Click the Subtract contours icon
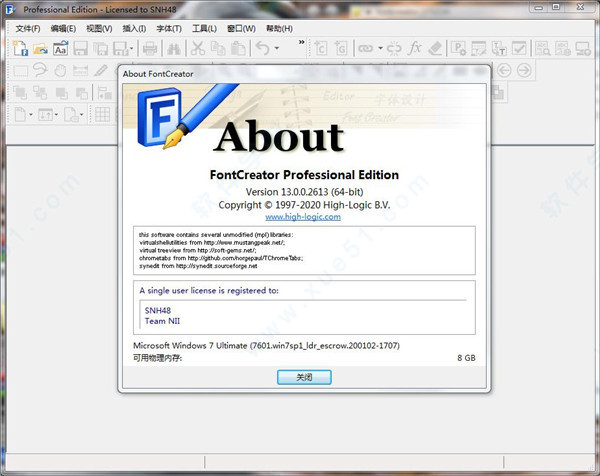 (x=82, y=93)
